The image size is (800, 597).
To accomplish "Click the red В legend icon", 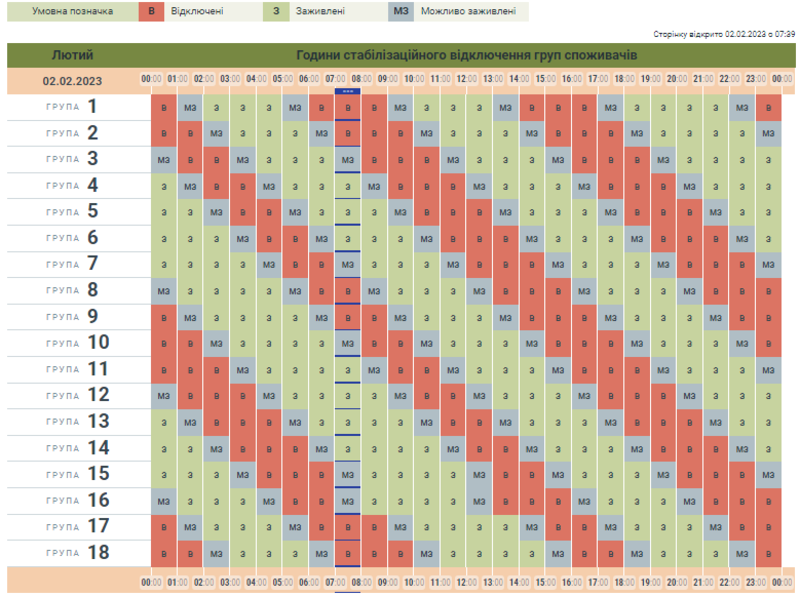I will tap(152, 11).
